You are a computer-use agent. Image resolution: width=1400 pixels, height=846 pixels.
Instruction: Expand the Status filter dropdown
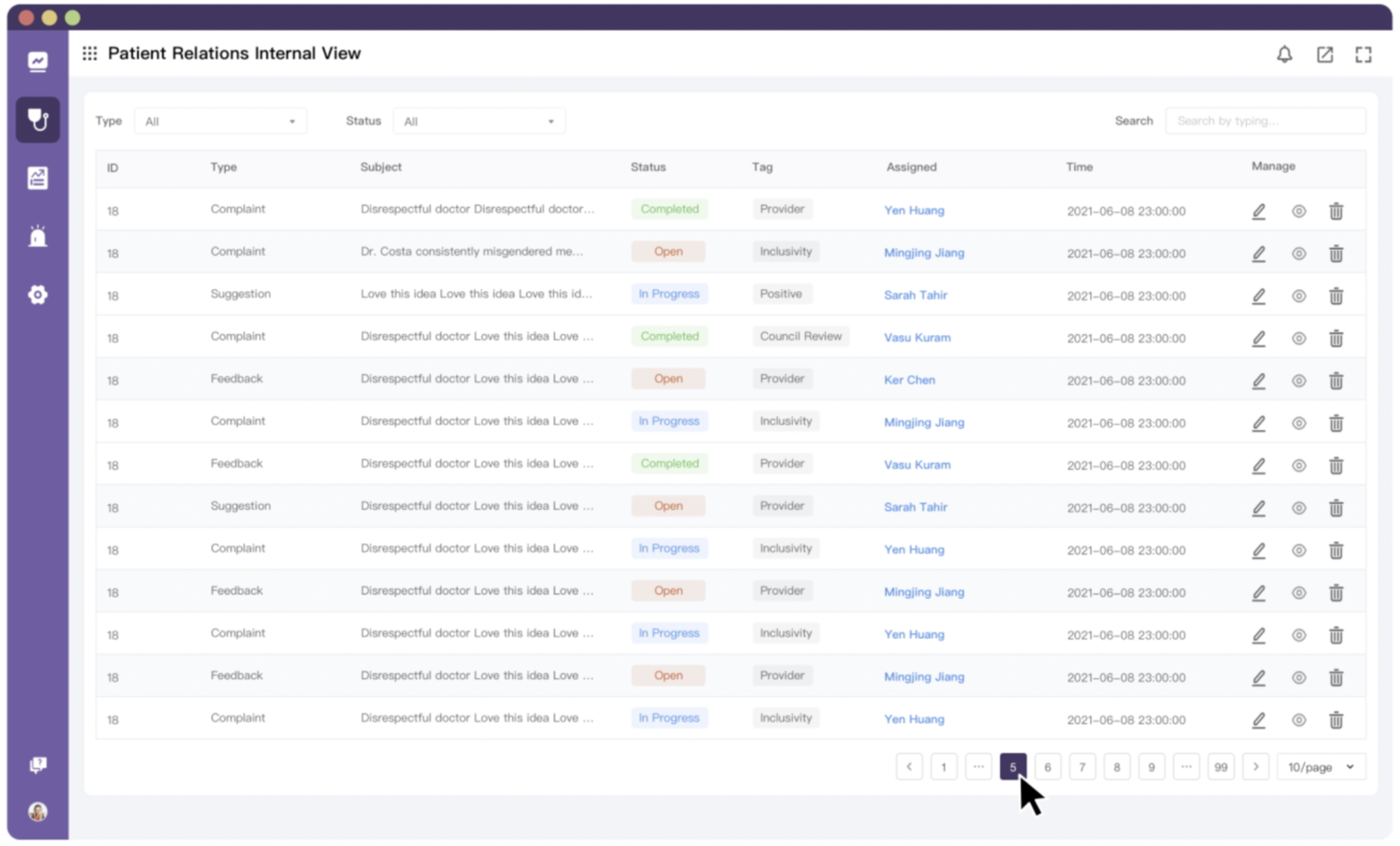(x=479, y=121)
